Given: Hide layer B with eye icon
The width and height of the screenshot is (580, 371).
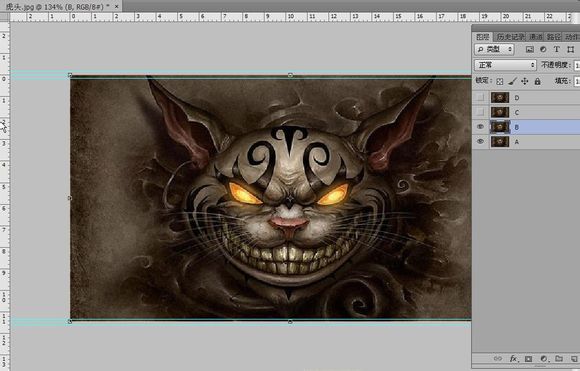Looking at the screenshot, I should 480,127.
